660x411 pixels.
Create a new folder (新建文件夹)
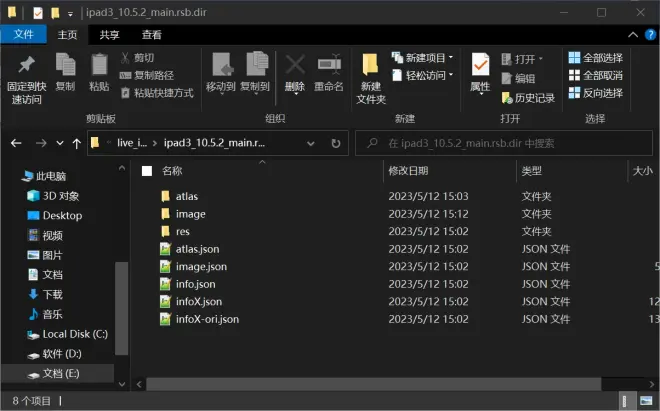click(371, 77)
